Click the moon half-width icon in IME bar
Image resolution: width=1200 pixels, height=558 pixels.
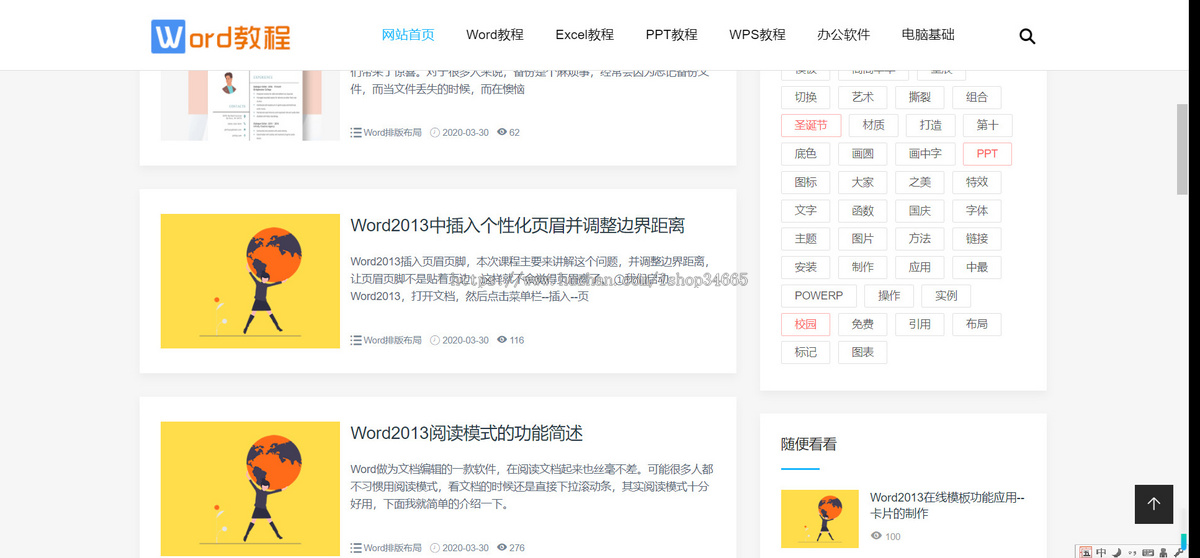pyautogui.click(x=1116, y=551)
